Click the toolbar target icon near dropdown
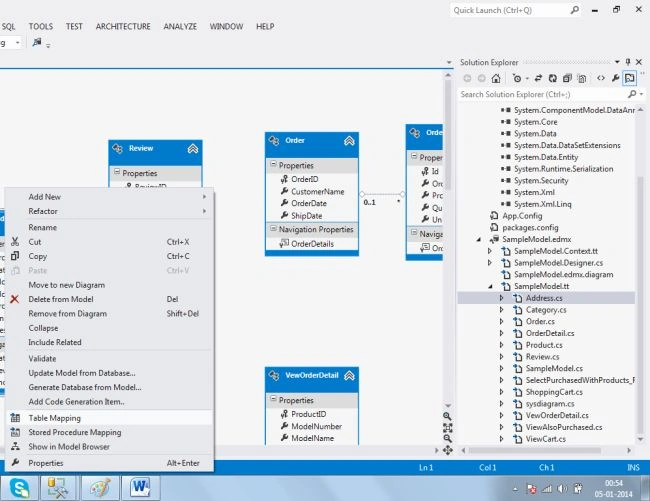This screenshot has width=650, height=501. click(x=37, y=42)
